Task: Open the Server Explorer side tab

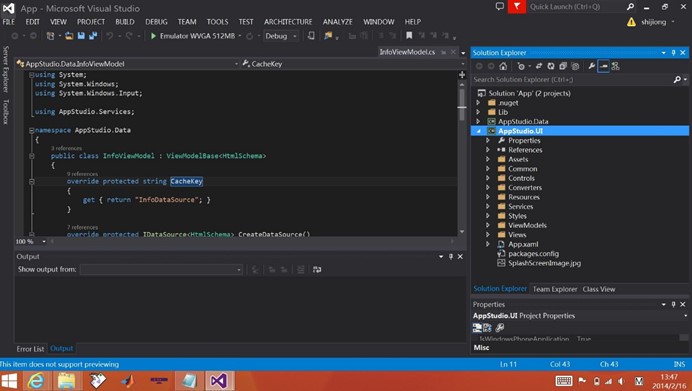Action: point(5,69)
